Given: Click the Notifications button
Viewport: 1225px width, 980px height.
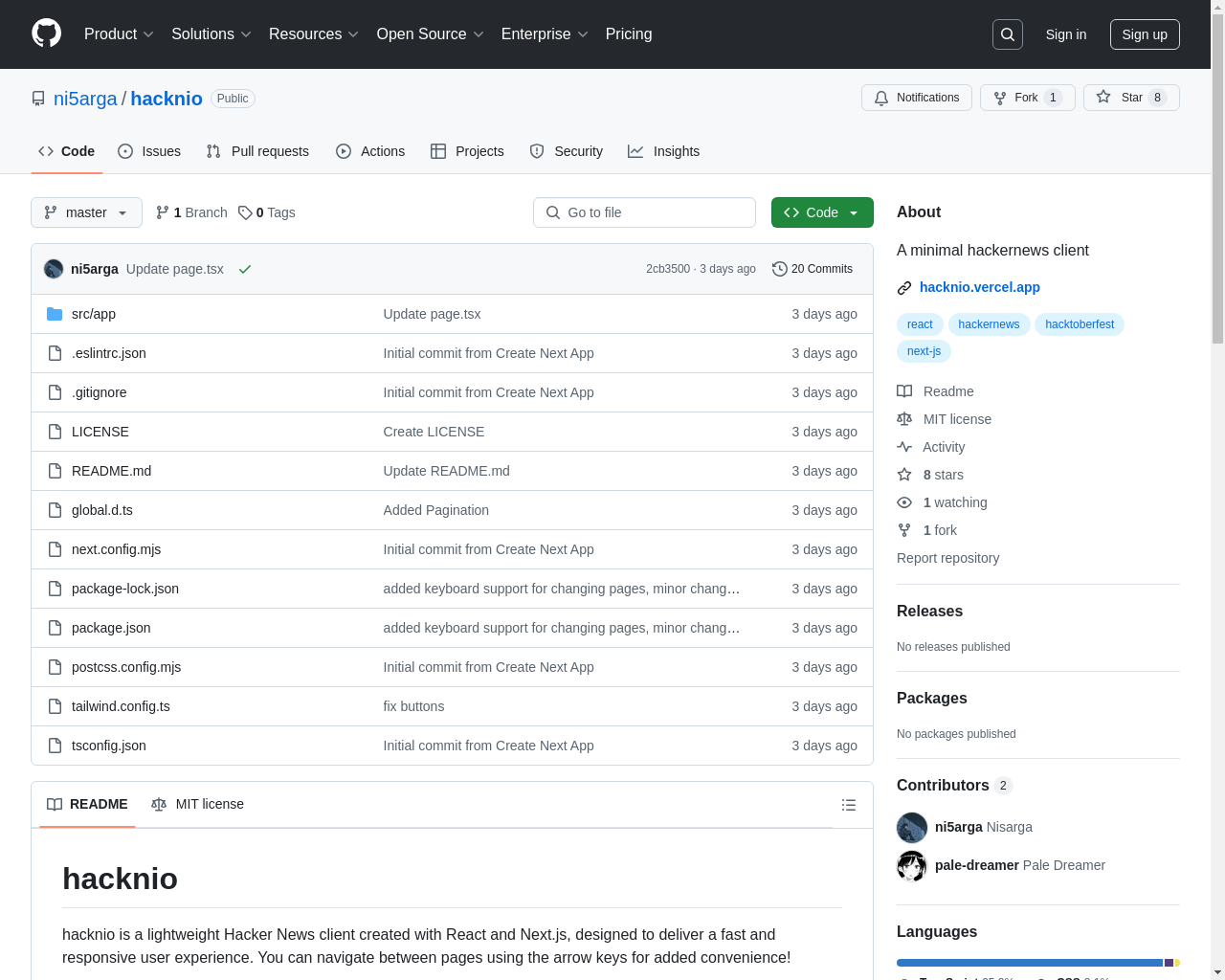Looking at the screenshot, I should 917,98.
